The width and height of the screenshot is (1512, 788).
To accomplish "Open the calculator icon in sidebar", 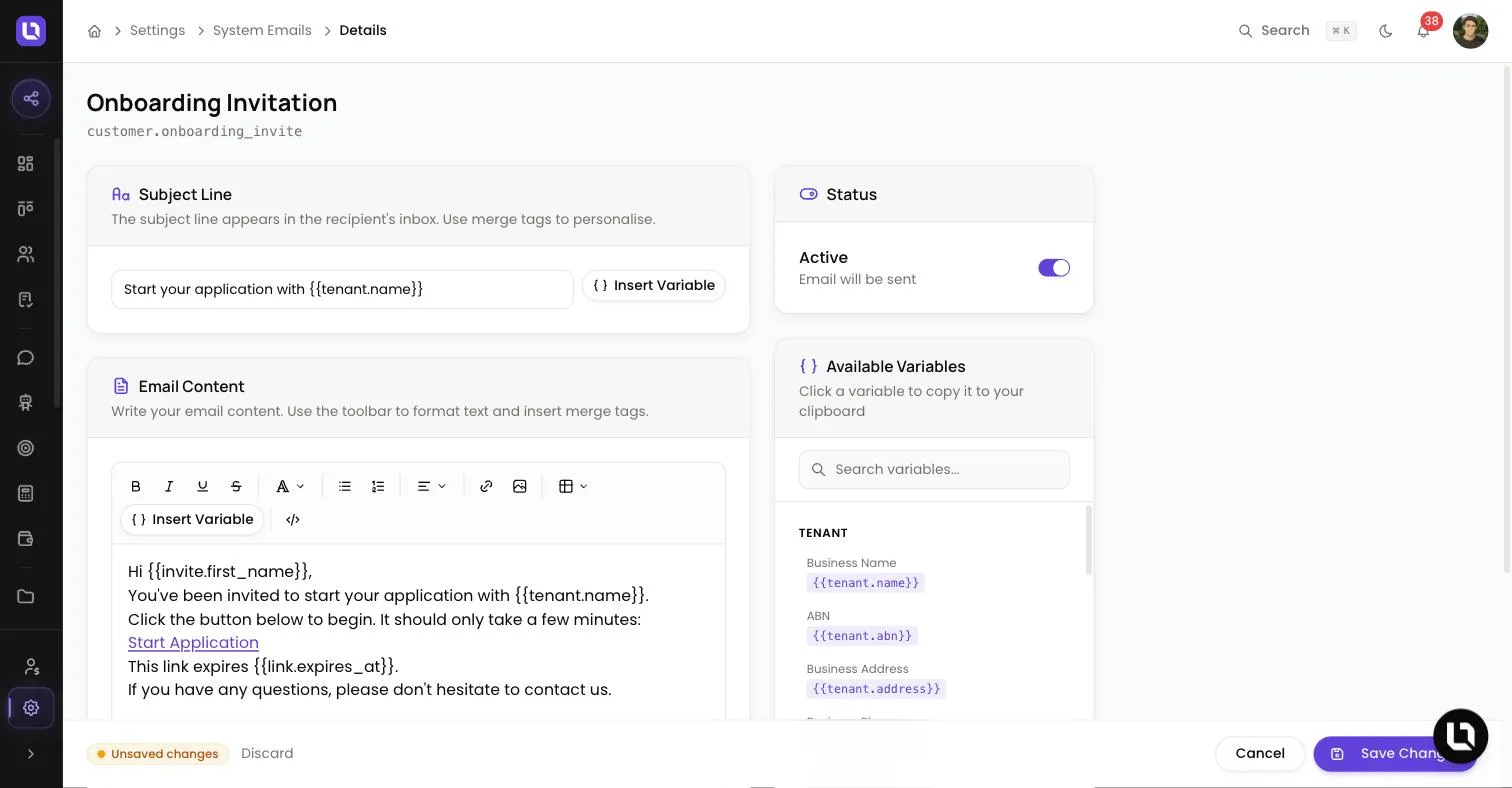I will coord(26,493).
